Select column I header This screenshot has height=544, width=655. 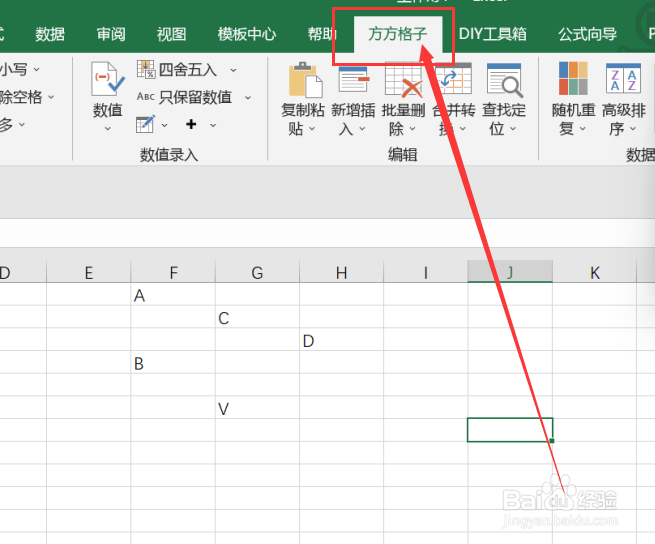pyautogui.click(x=426, y=272)
